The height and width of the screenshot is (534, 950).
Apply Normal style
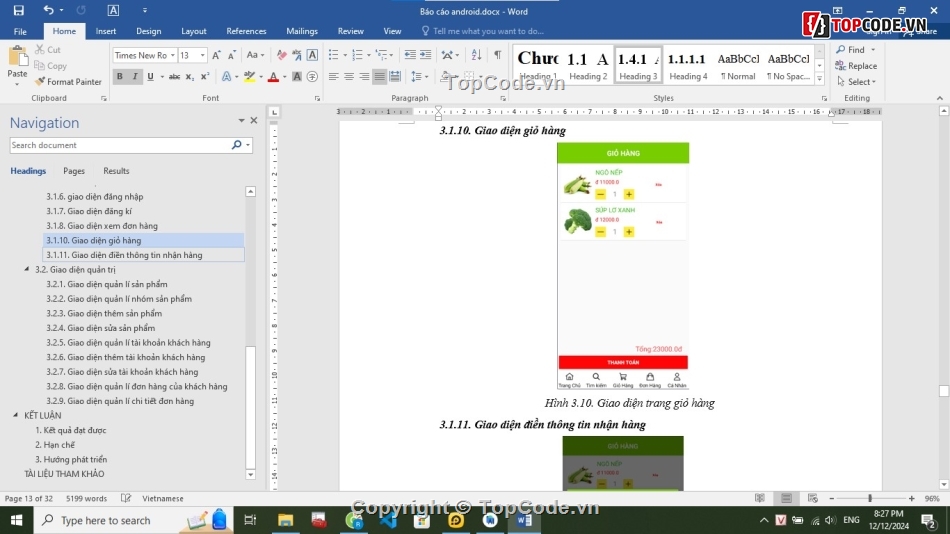(x=738, y=64)
